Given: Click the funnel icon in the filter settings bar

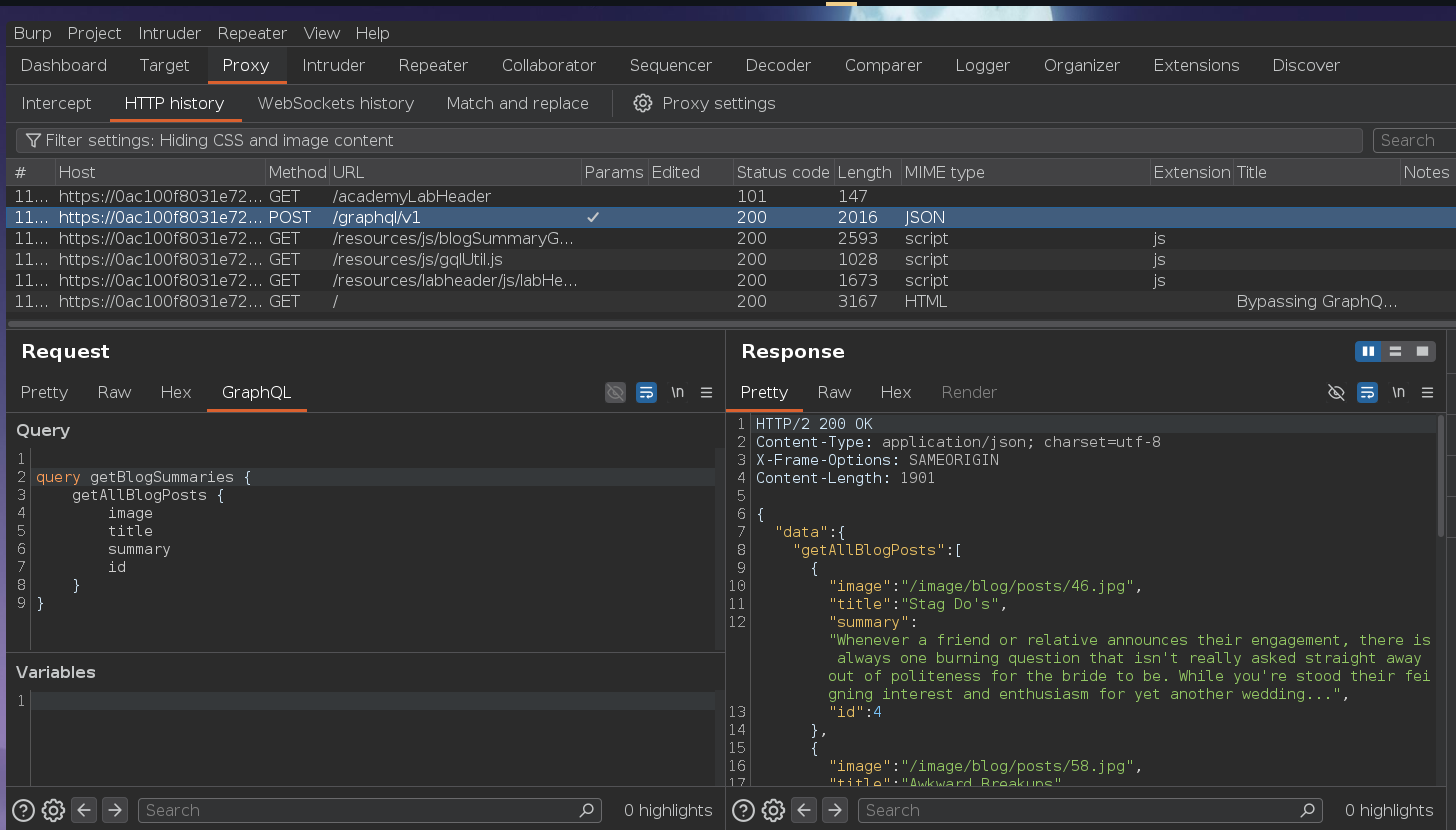Looking at the screenshot, I should click(33, 140).
